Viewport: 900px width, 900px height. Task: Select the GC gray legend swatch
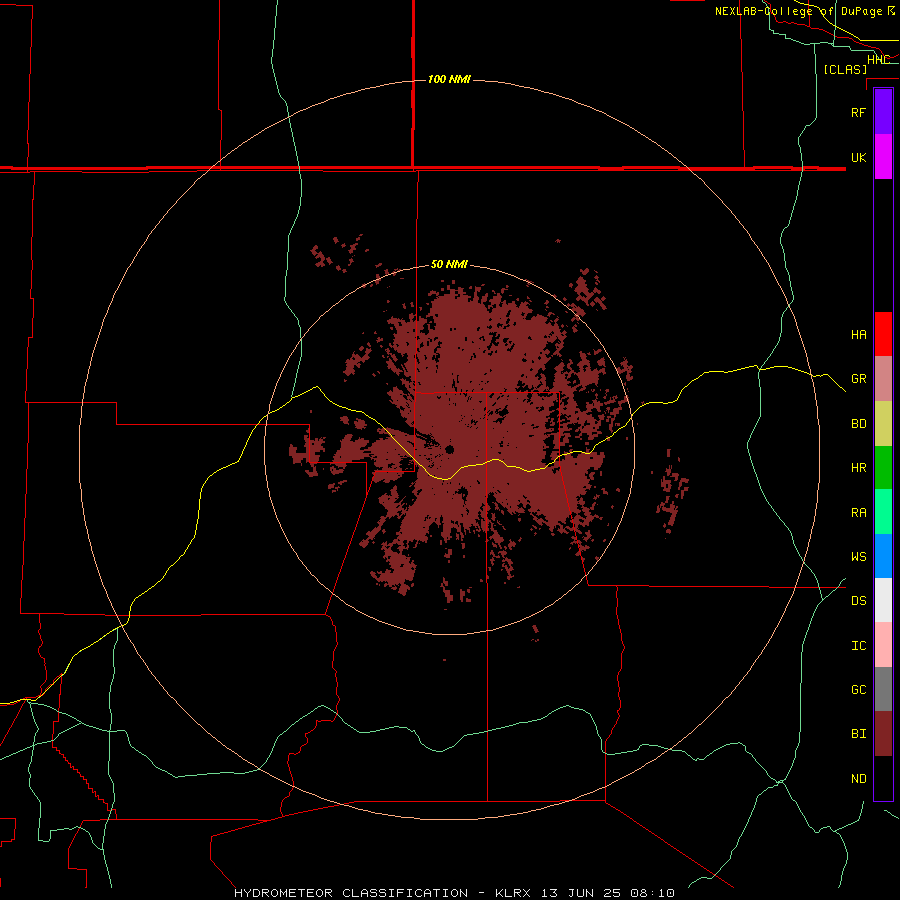coord(883,689)
